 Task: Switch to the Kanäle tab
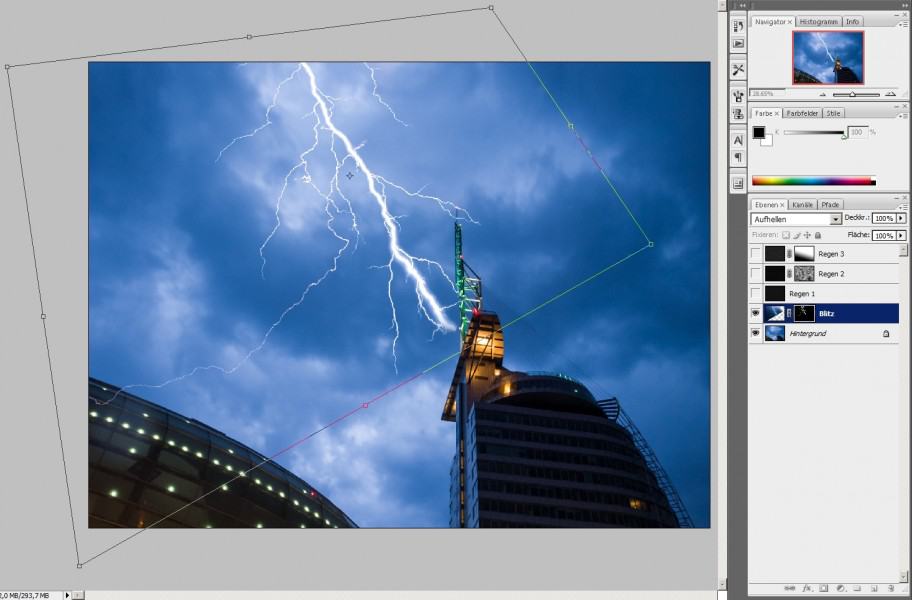coord(801,205)
